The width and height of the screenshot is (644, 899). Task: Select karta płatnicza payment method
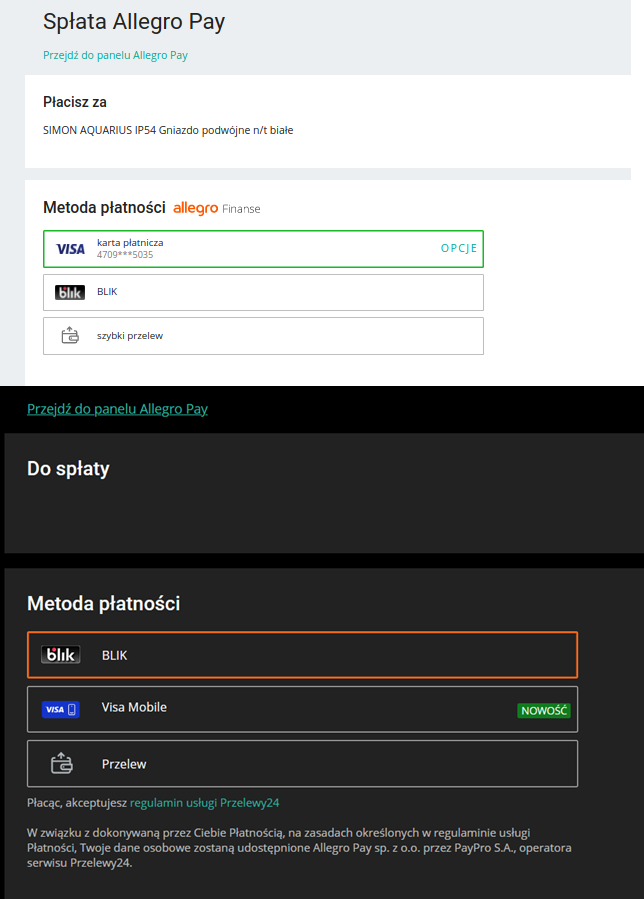click(x=263, y=249)
